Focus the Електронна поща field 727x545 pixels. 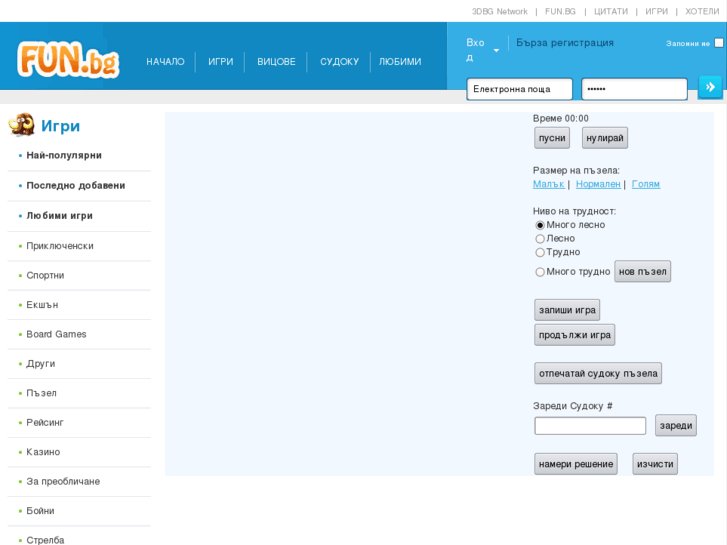(519, 89)
